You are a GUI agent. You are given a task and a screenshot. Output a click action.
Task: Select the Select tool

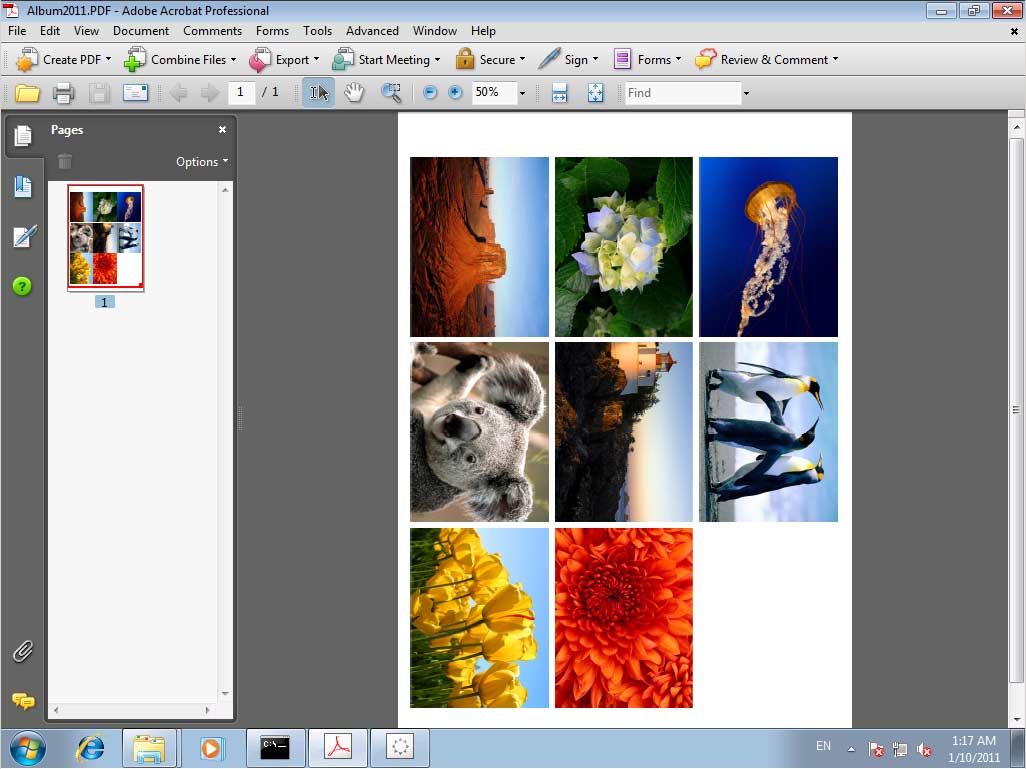pos(317,92)
